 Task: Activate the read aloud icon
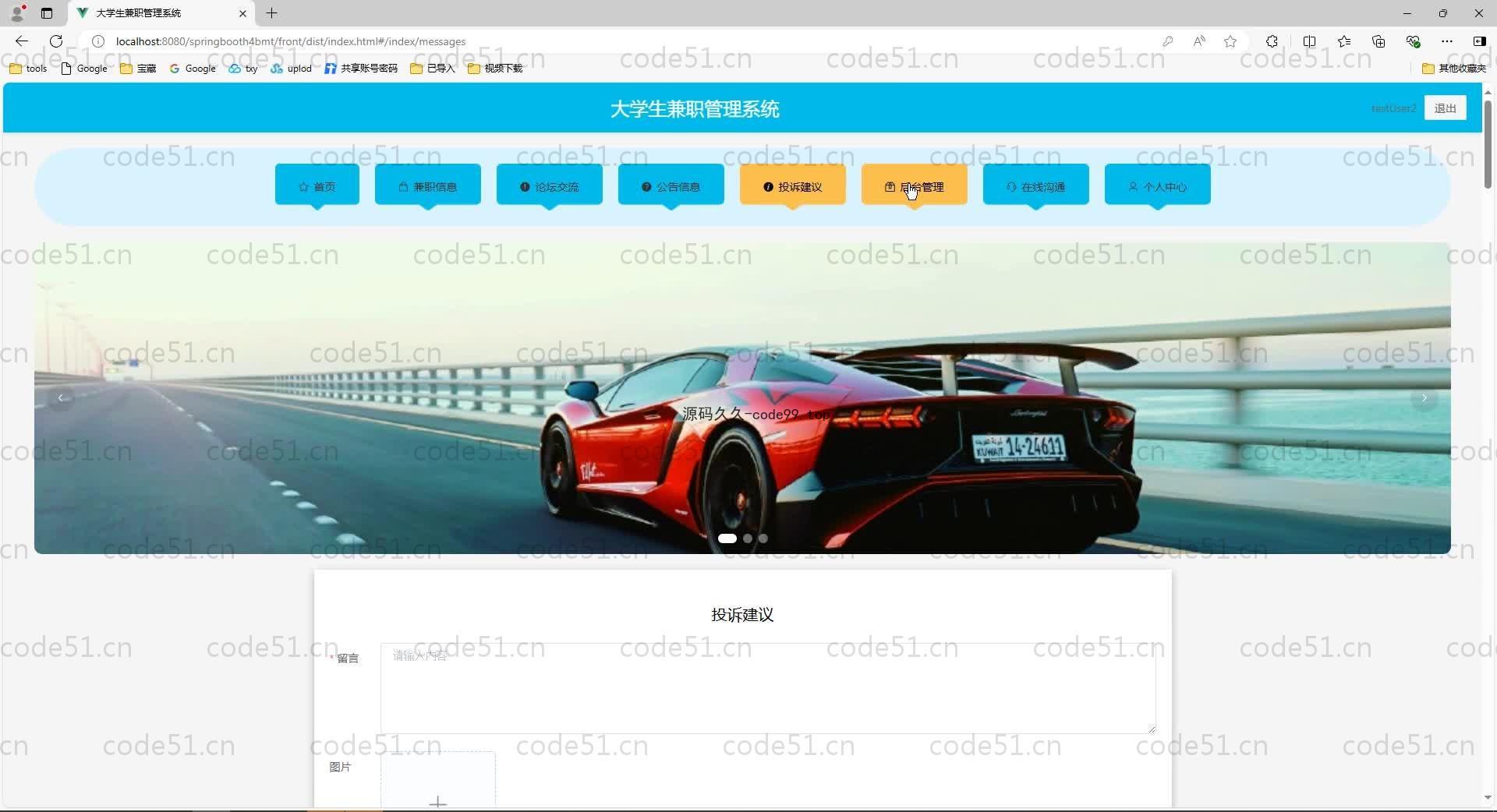(1199, 41)
